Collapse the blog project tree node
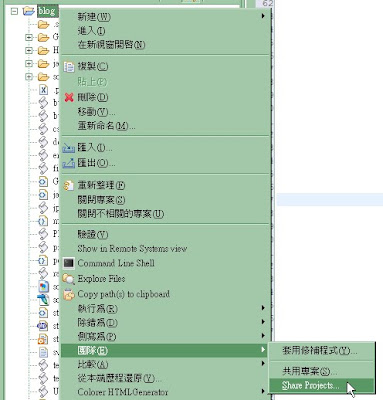The image size is (383, 400). point(14,11)
